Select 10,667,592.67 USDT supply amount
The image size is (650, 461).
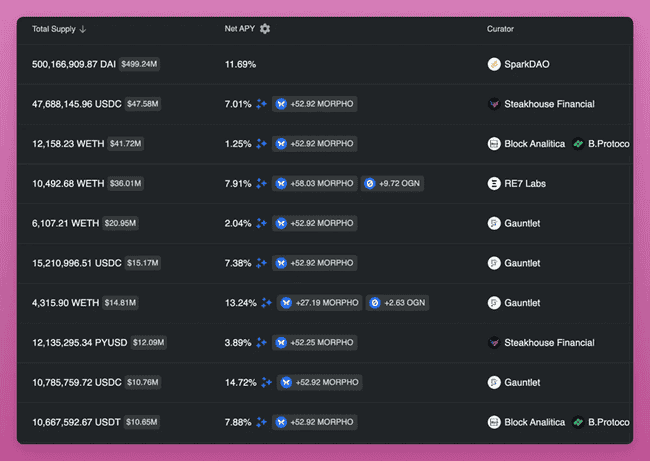click(x=76, y=422)
